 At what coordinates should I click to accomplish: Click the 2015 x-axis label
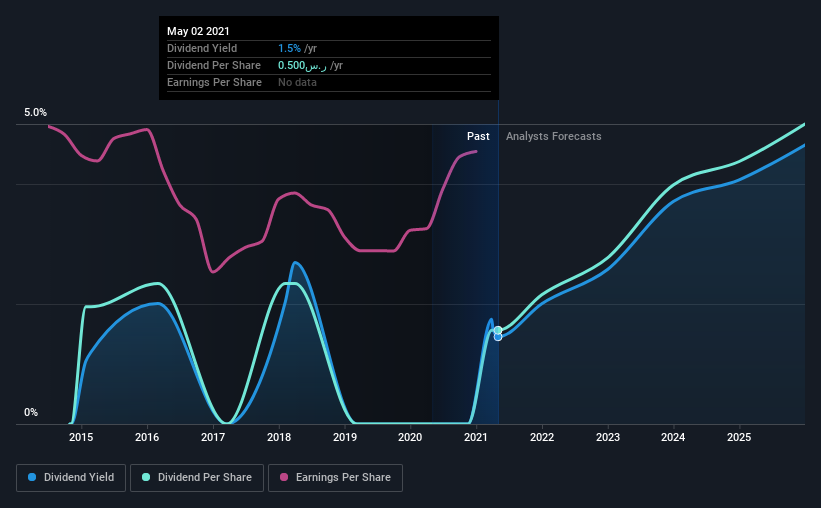81,437
